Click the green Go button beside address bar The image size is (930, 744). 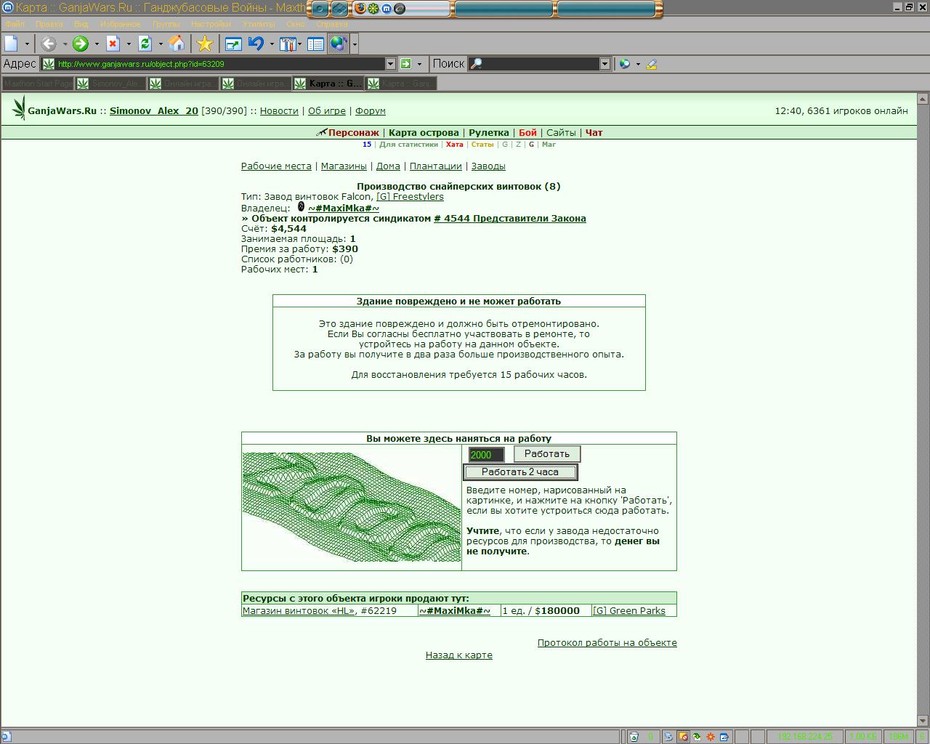406,63
